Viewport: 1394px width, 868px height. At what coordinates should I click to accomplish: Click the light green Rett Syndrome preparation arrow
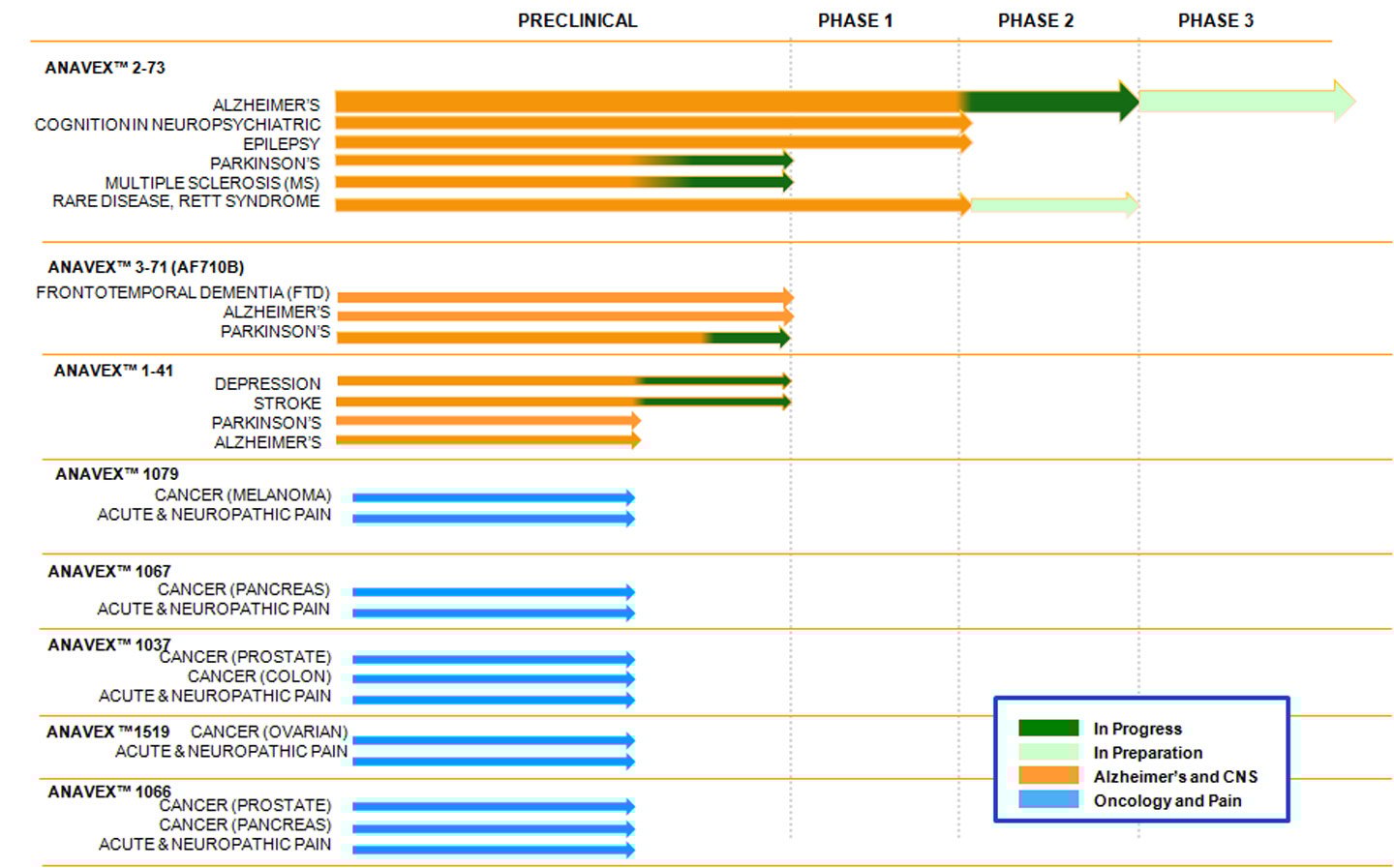click(1052, 204)
